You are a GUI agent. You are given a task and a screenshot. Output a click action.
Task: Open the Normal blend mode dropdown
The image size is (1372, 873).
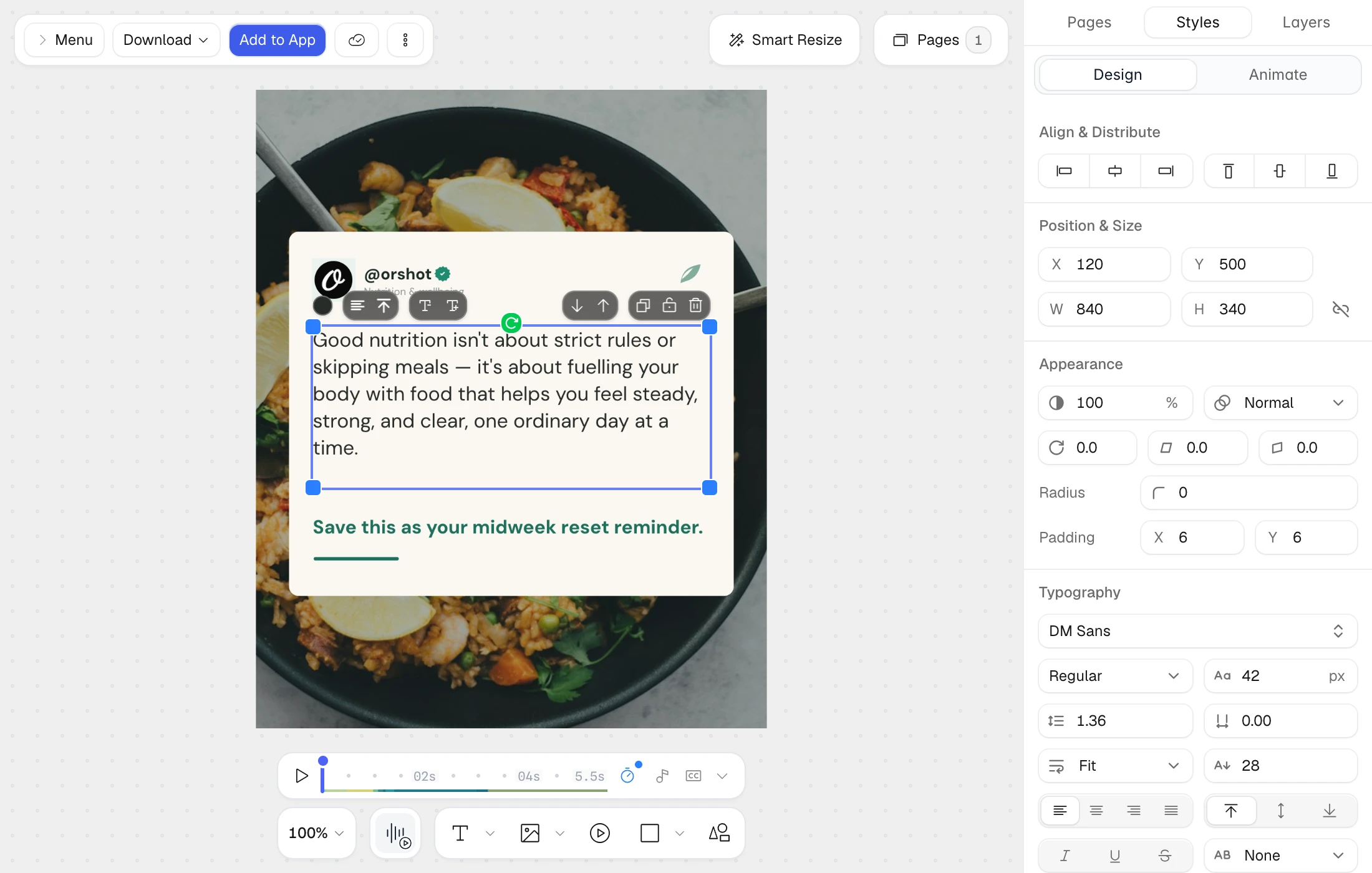(1281, 403)
